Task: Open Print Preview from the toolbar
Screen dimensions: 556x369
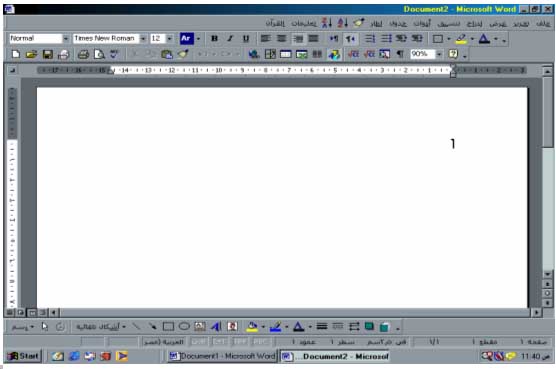Action: coord(99,54)
